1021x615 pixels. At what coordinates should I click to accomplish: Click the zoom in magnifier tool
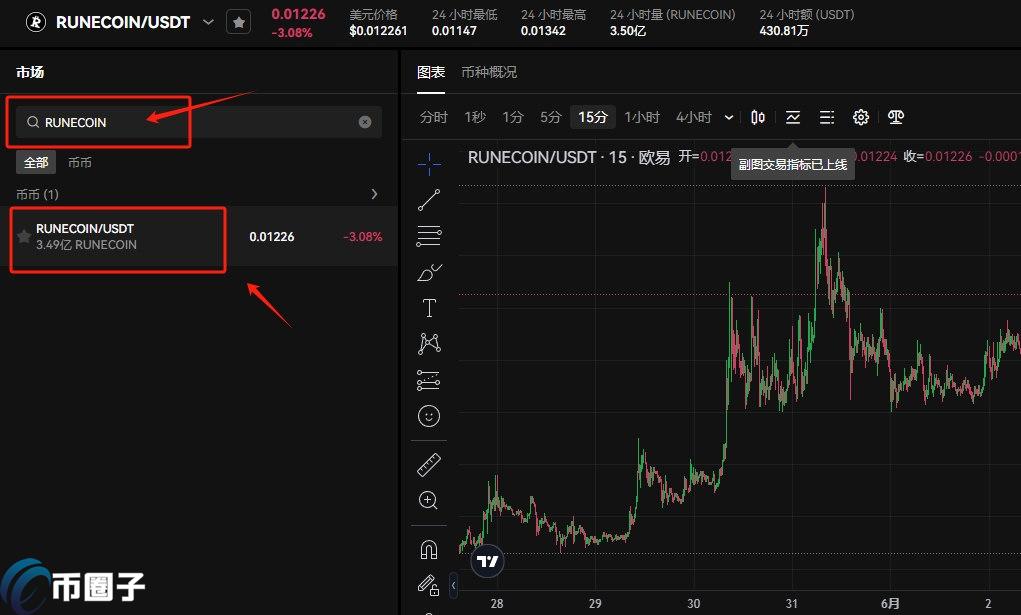pos(429,500)
